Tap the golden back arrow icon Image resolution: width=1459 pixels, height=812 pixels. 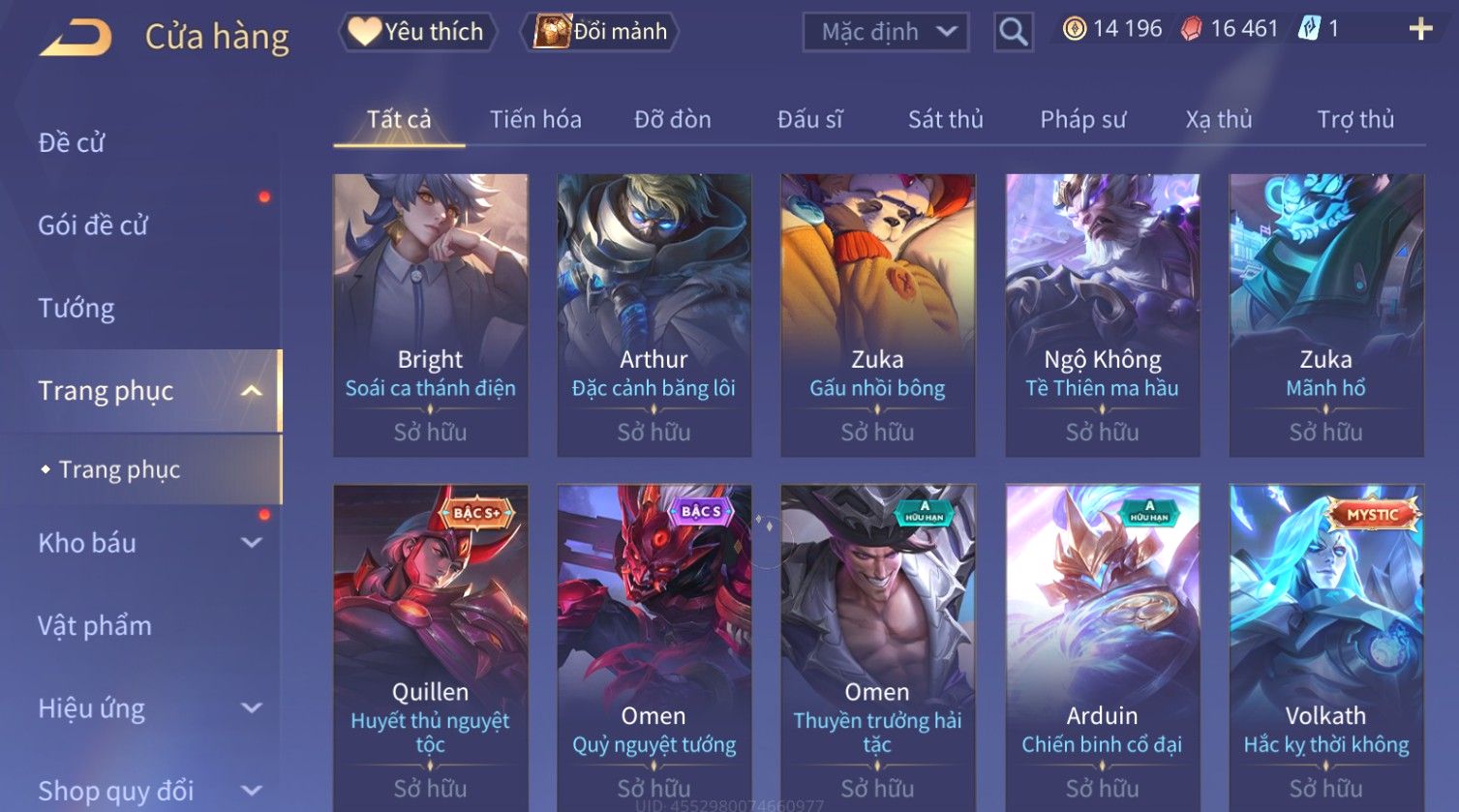point(76,37)
